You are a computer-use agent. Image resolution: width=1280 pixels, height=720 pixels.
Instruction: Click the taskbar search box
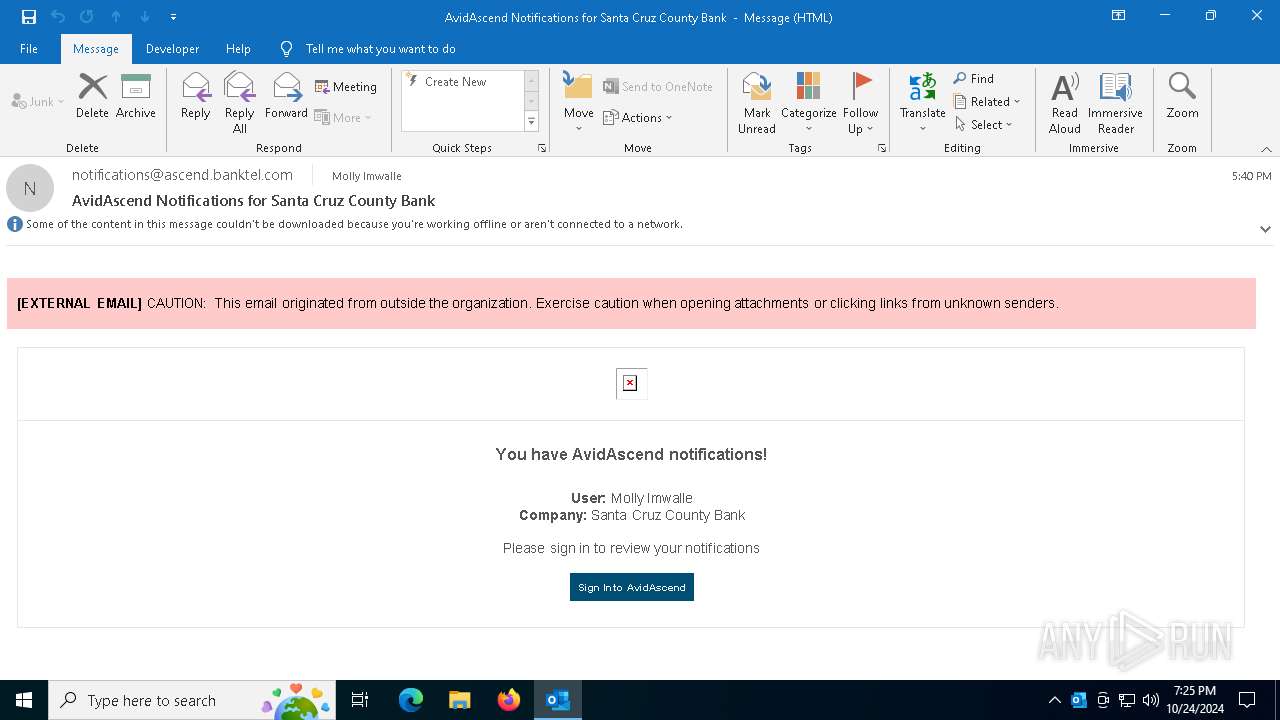pos(192,700)
